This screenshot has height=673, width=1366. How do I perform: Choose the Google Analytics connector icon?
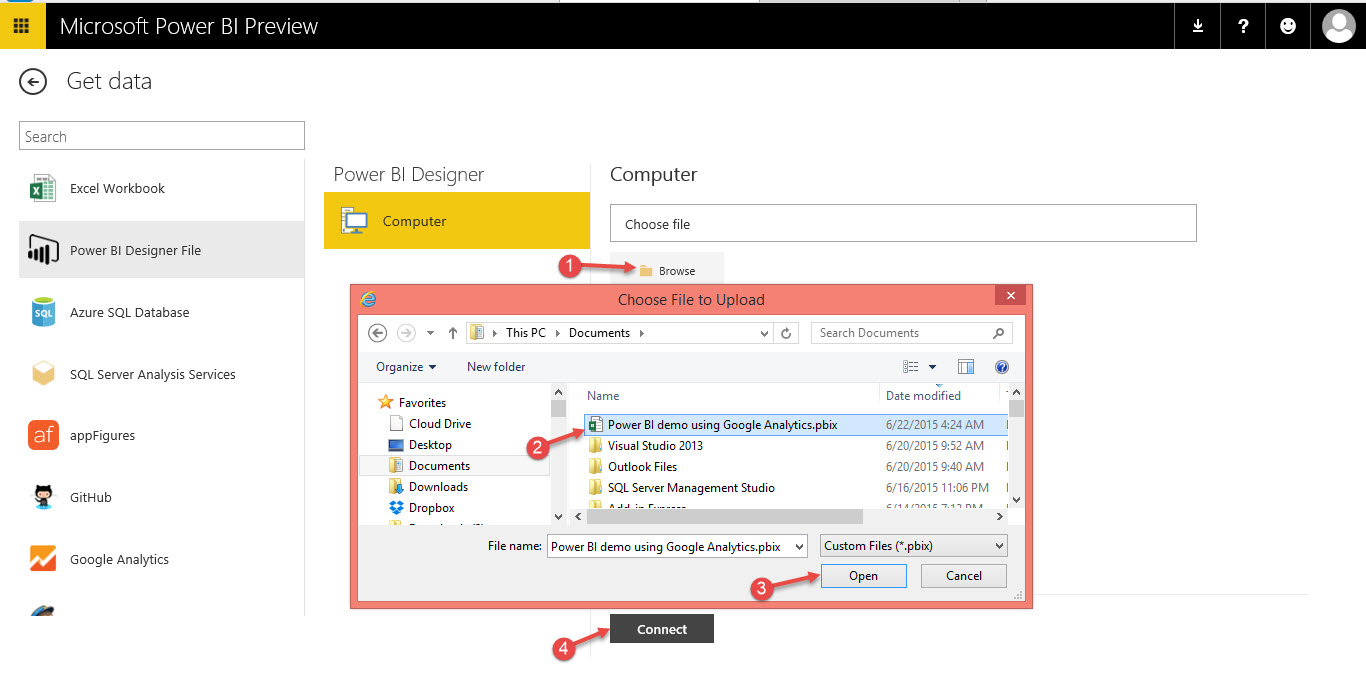(x=42, y=559)
